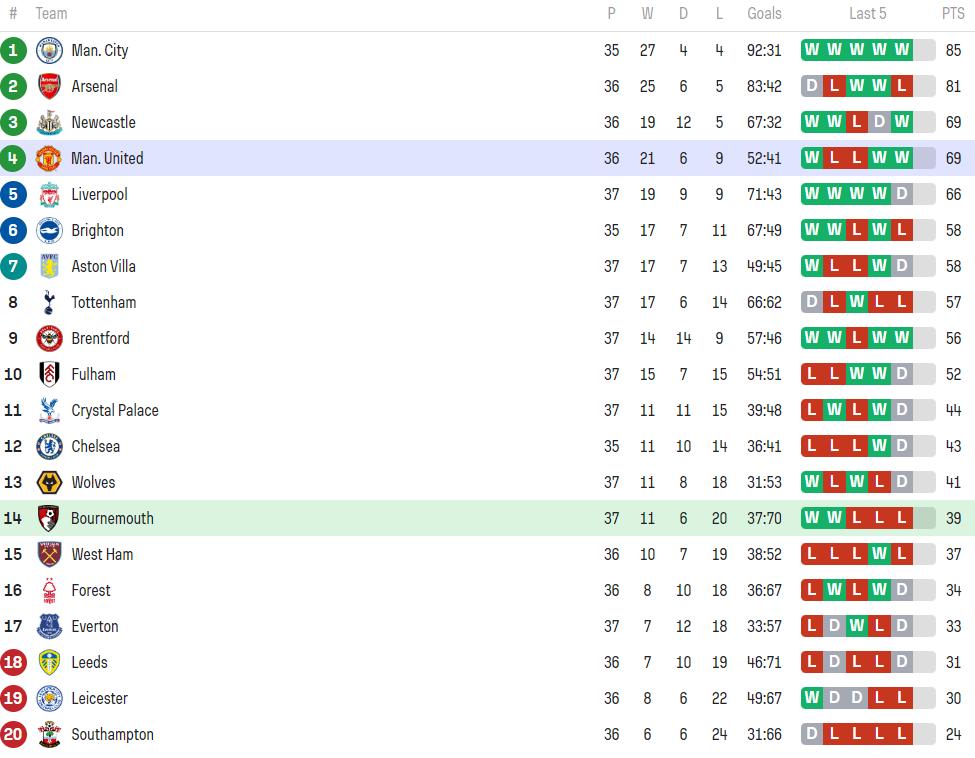
Task: Sort table by PTS column header
Action: 953,14
